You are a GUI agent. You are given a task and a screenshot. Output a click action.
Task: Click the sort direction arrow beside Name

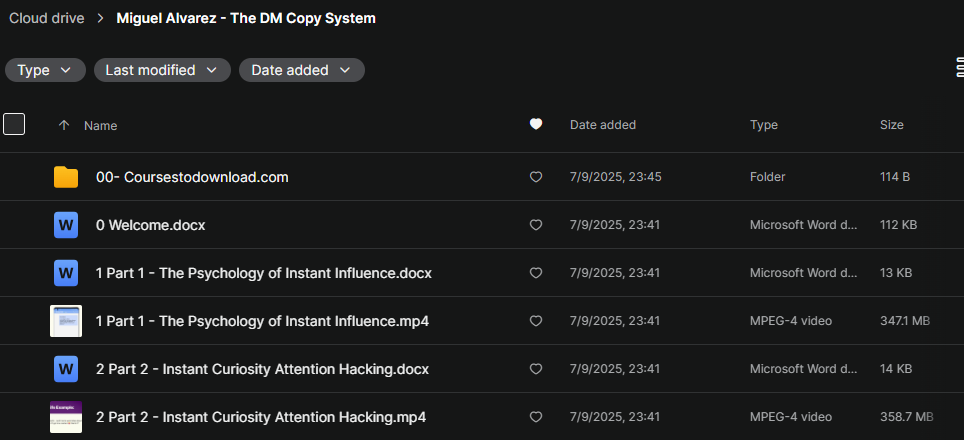coord(63,125)
